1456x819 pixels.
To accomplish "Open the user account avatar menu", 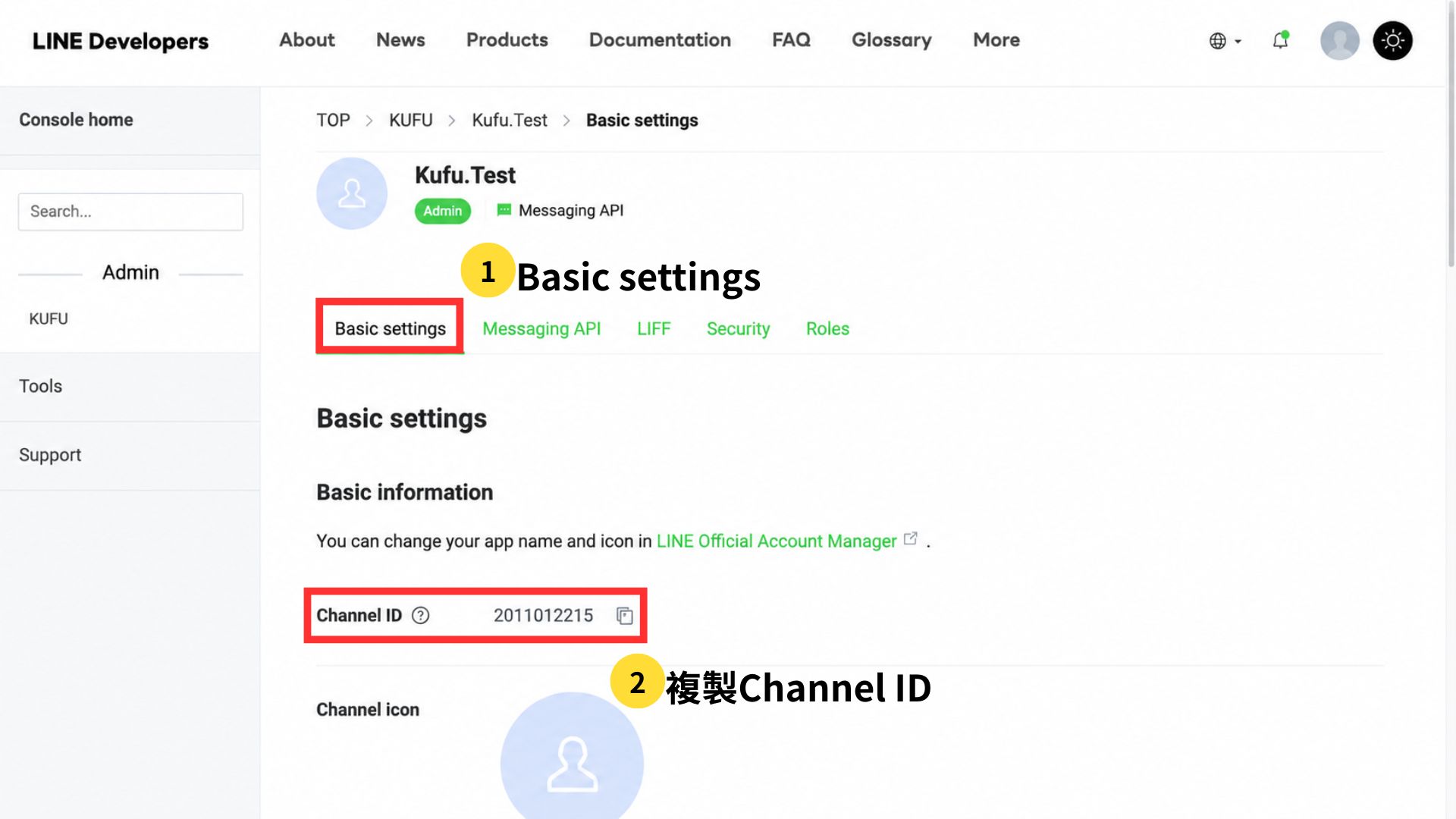I will [1339, 40].
